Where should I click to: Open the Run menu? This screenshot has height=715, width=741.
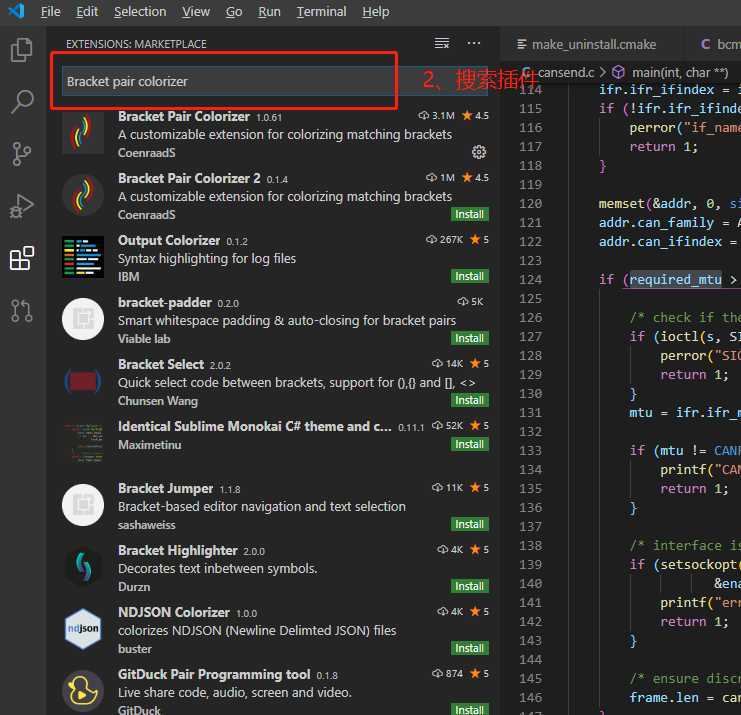[269, 11]
